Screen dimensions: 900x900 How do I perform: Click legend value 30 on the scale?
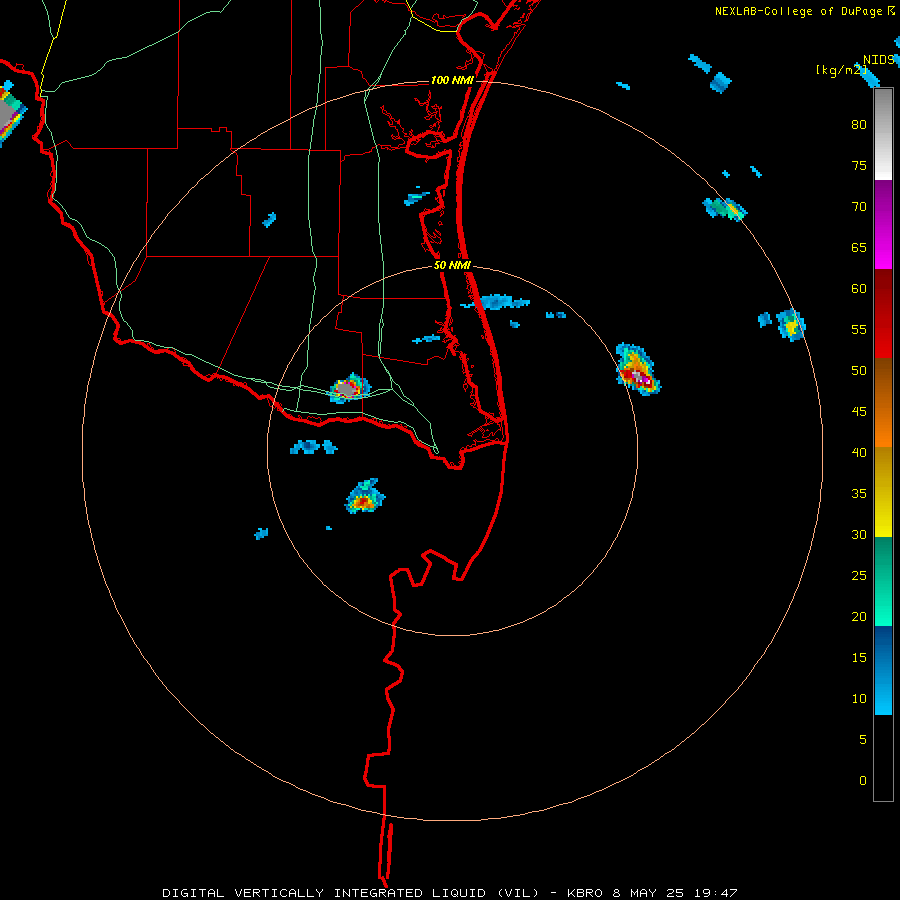(x=859, y=534)
